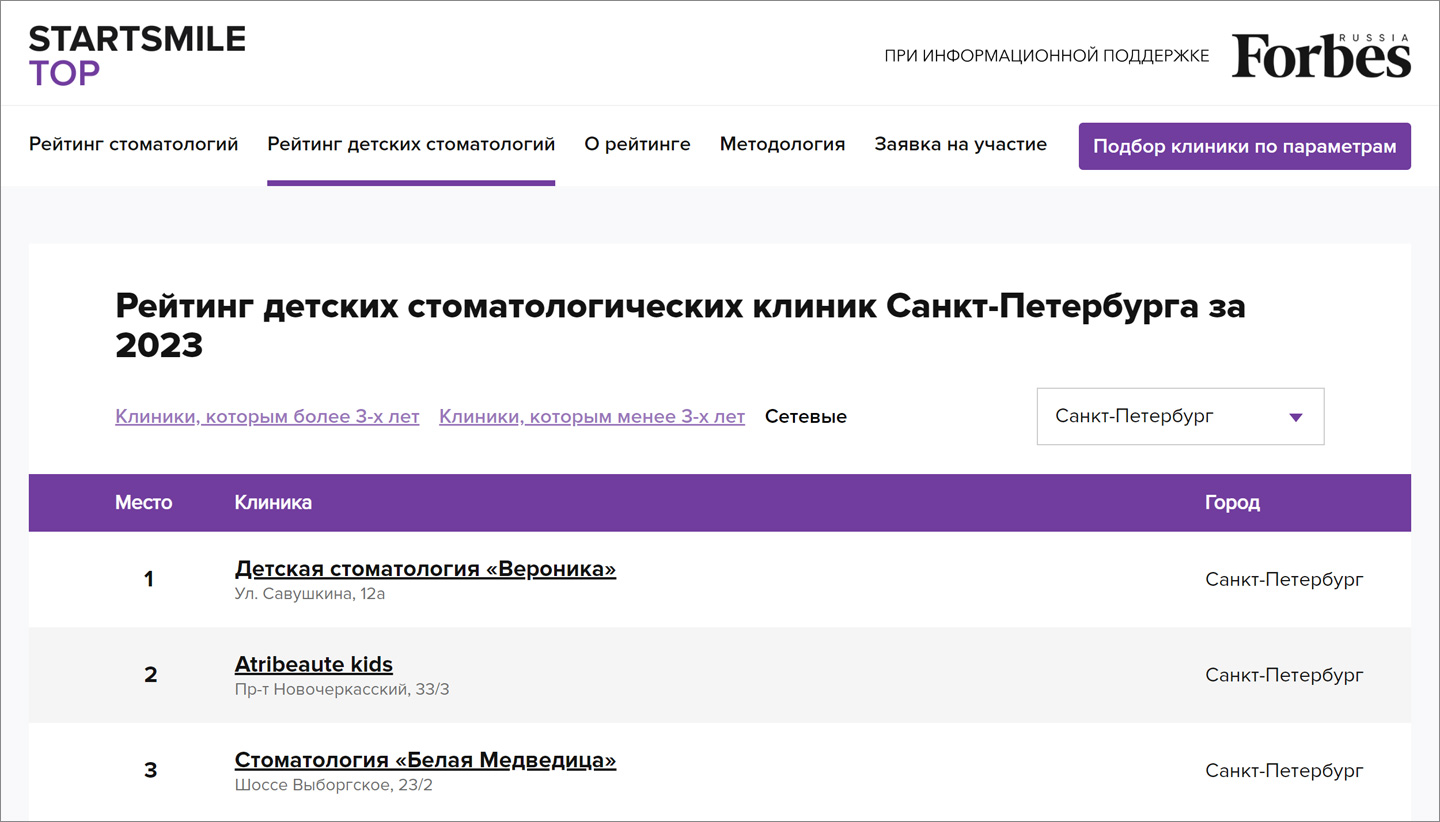
Task: Click the Место column header
Action: tap(144, 502)
